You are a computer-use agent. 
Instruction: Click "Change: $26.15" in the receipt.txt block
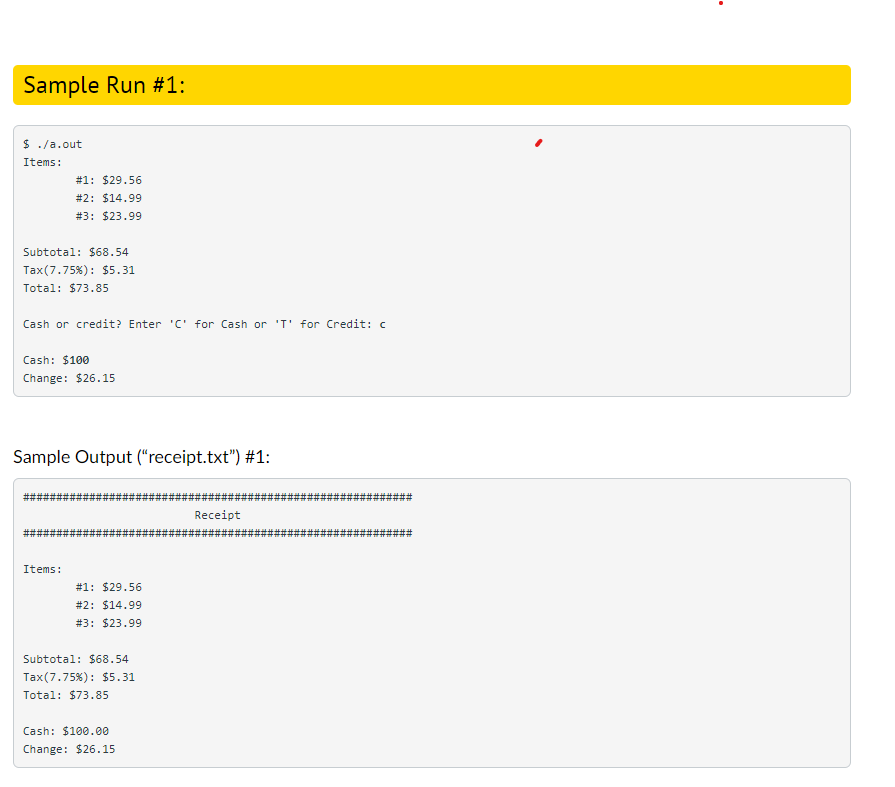pos(69,749)
